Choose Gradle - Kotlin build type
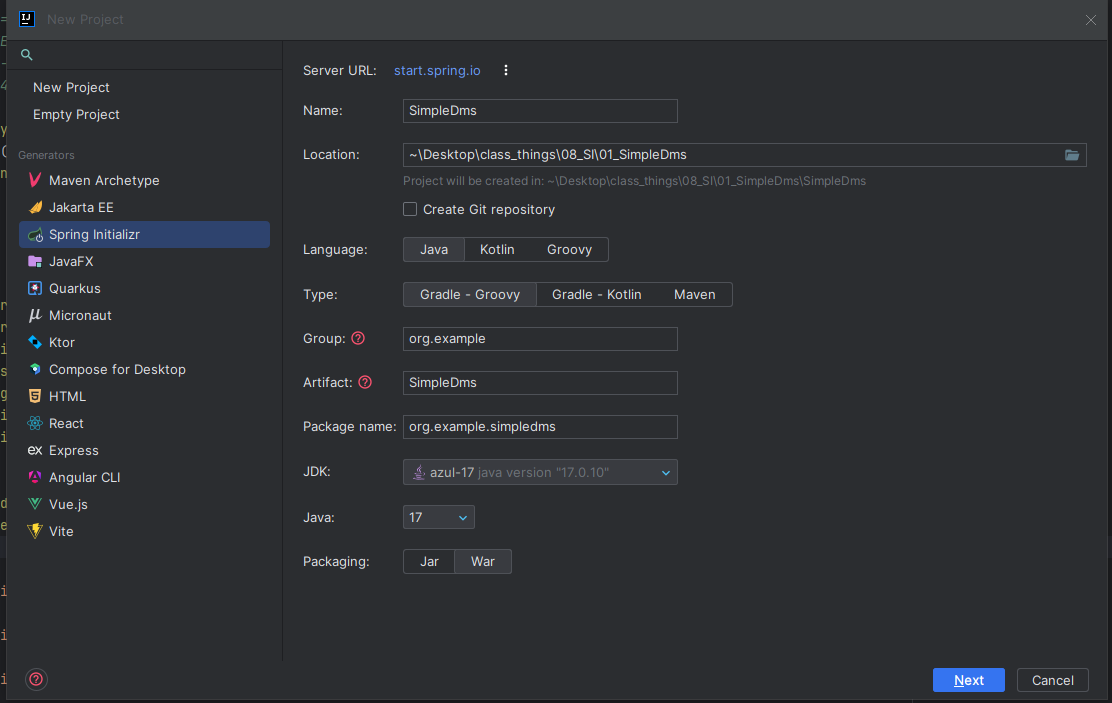The image size is (1112, 703). click(x=596, y=294)
